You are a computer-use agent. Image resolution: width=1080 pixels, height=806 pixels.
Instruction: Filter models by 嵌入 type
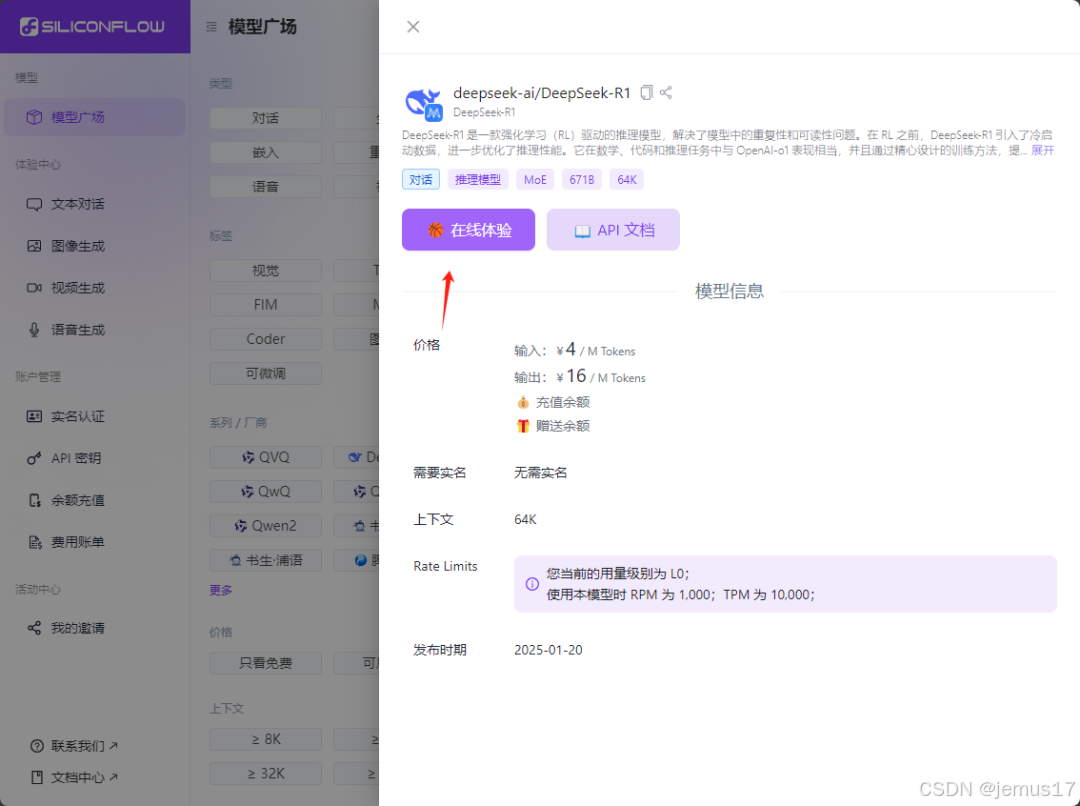point(265,152)
